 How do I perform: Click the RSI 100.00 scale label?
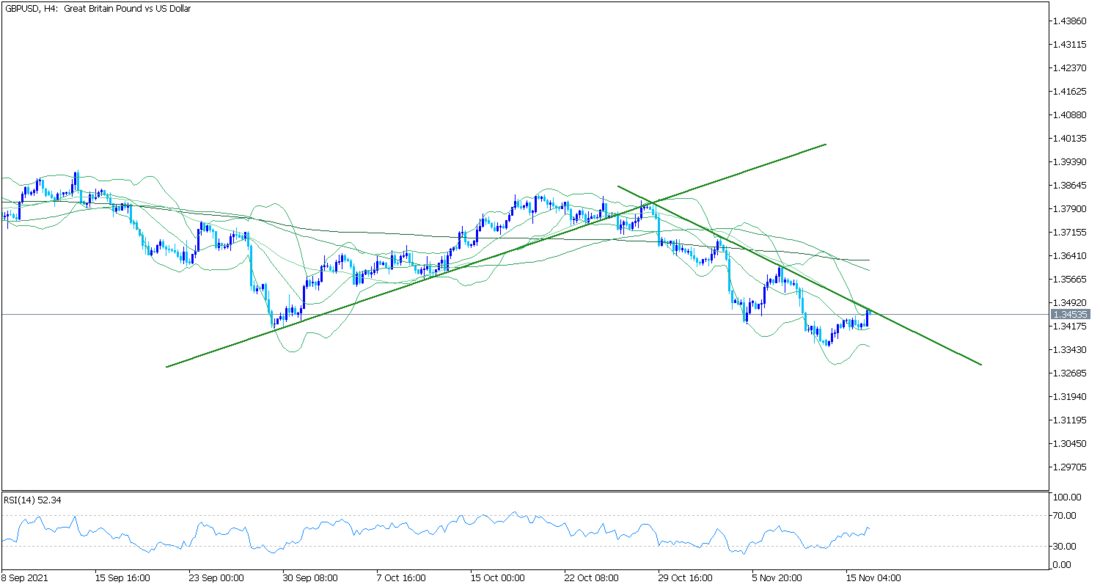point(1065,497)
